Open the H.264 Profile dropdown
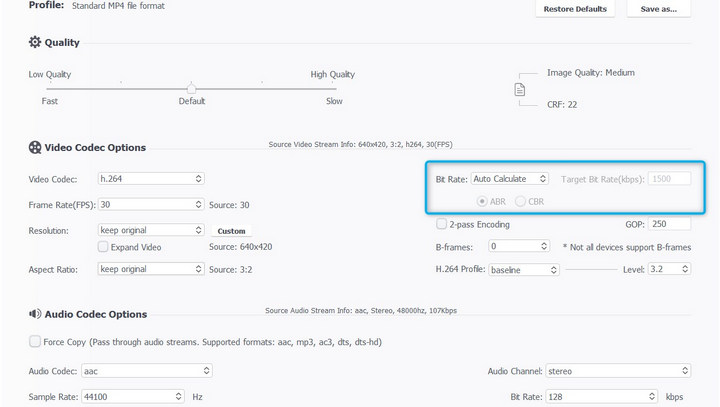The height and width of the screenshot is (407, 720). (523, 270)
